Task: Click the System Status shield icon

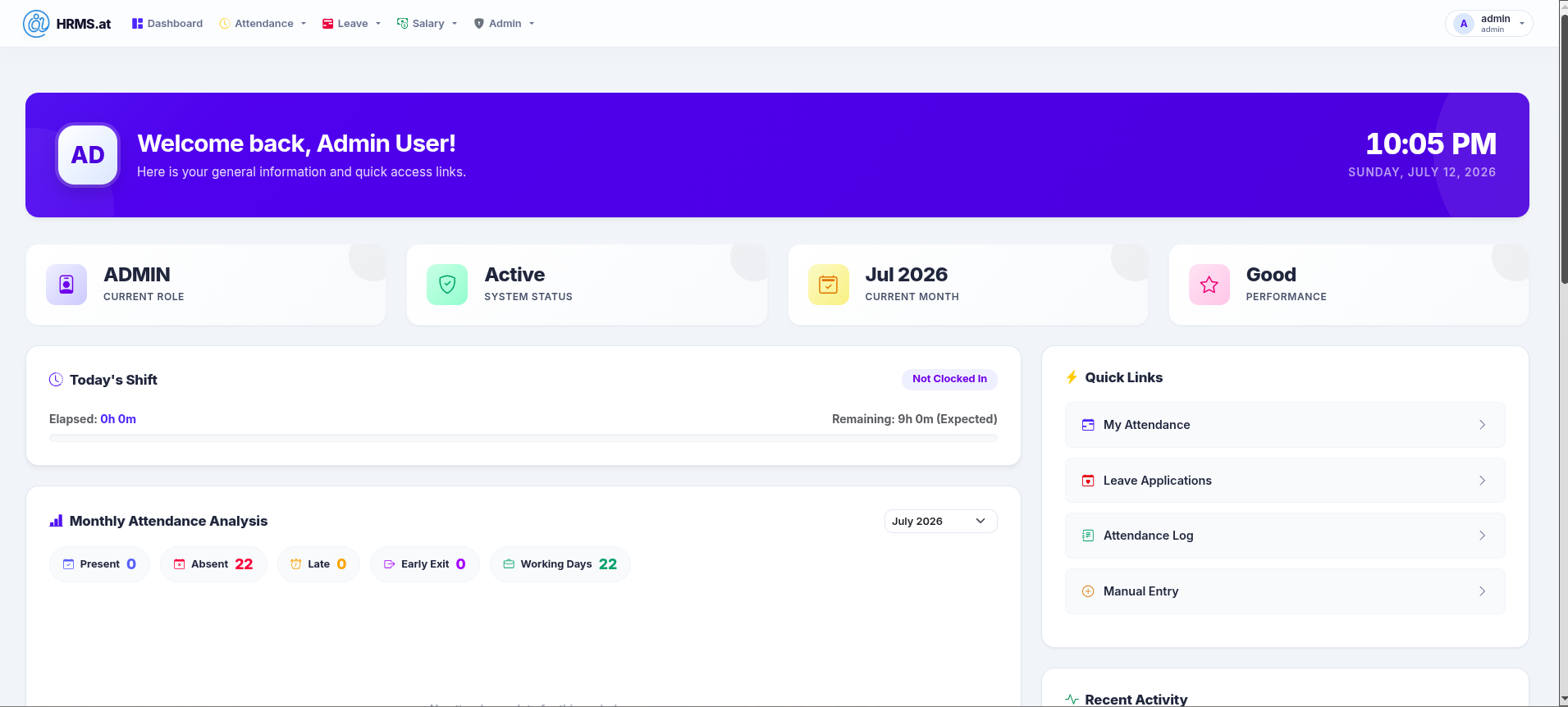Action: (x=447, y=285)
